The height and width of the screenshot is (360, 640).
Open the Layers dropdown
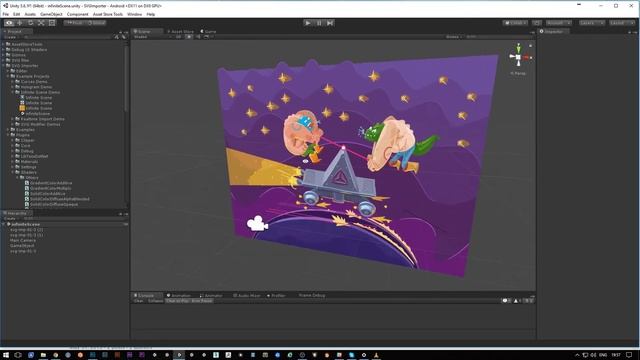592,23
